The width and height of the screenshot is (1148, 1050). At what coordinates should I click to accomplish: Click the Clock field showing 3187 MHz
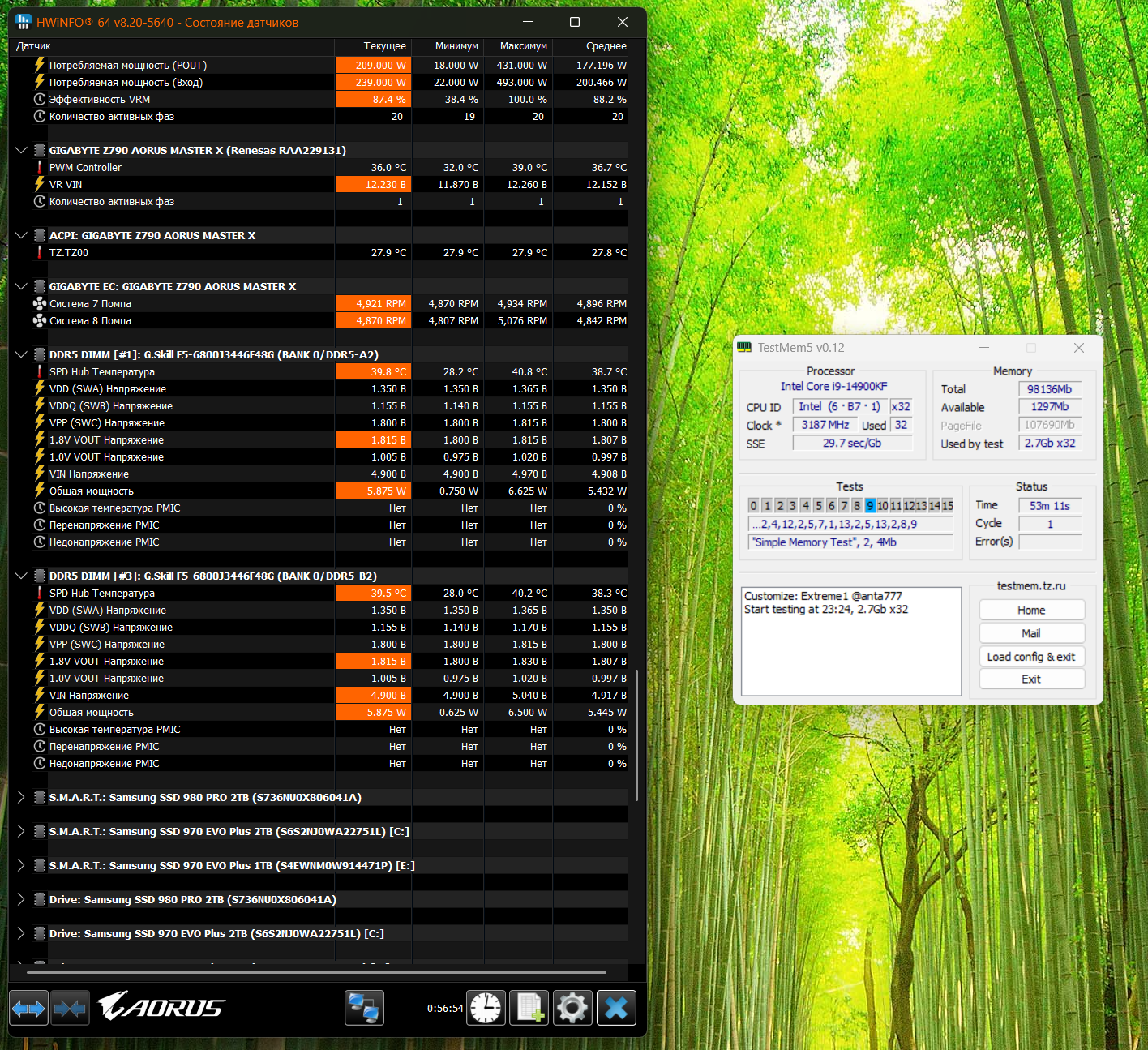[825, 425]
